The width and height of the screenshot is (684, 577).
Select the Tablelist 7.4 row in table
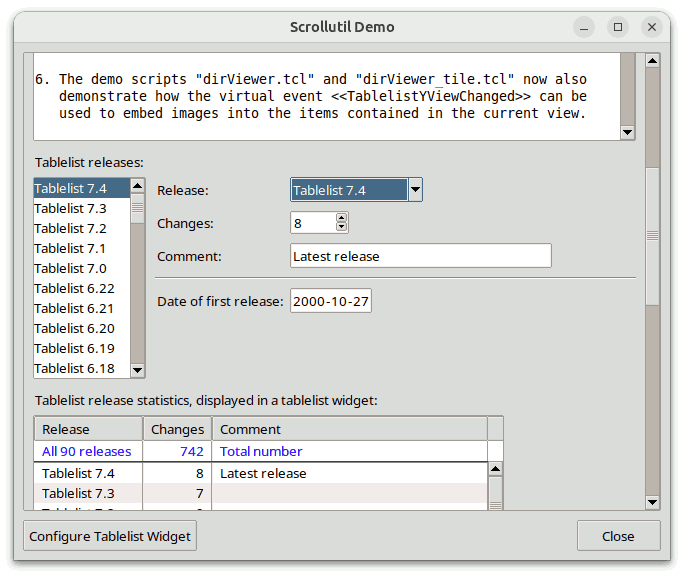coord(88,473)
